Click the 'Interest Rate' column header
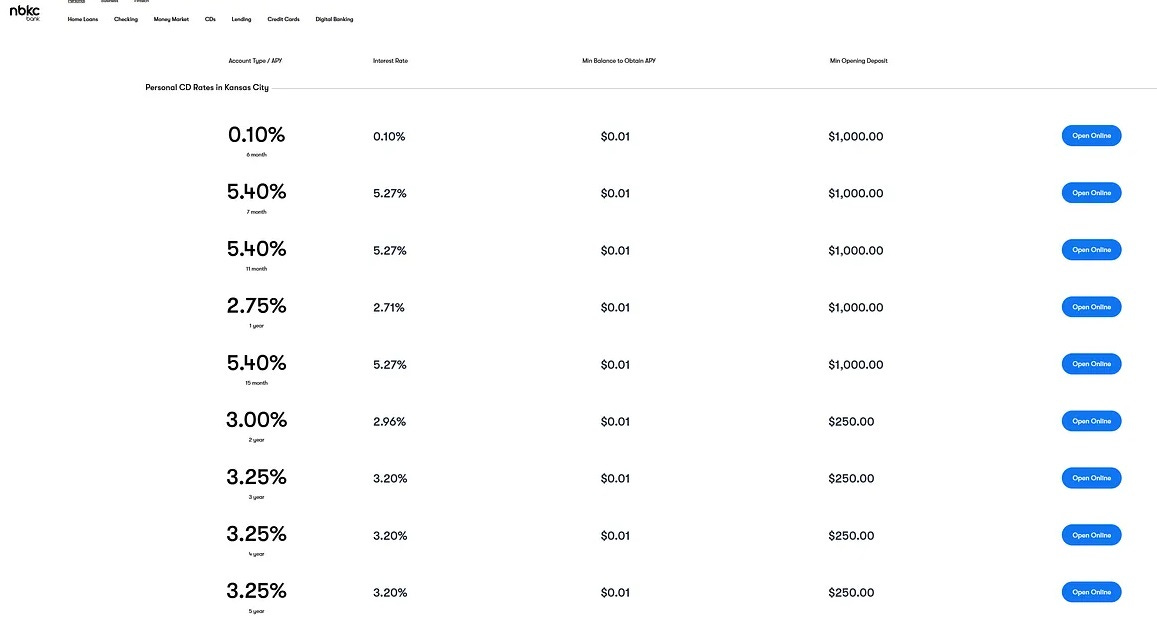 (x=390, y=61)
